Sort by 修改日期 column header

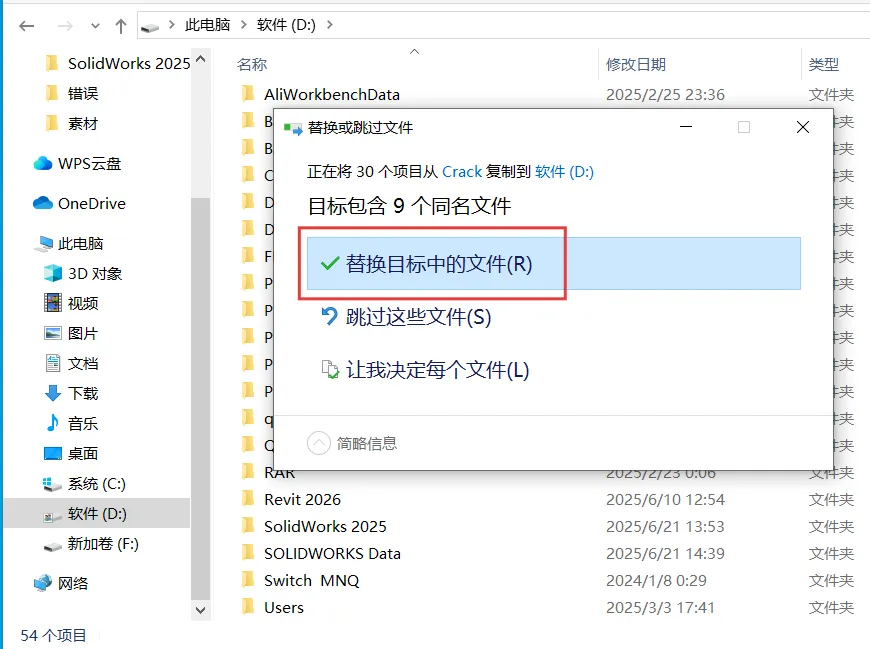tap(636, 64)
